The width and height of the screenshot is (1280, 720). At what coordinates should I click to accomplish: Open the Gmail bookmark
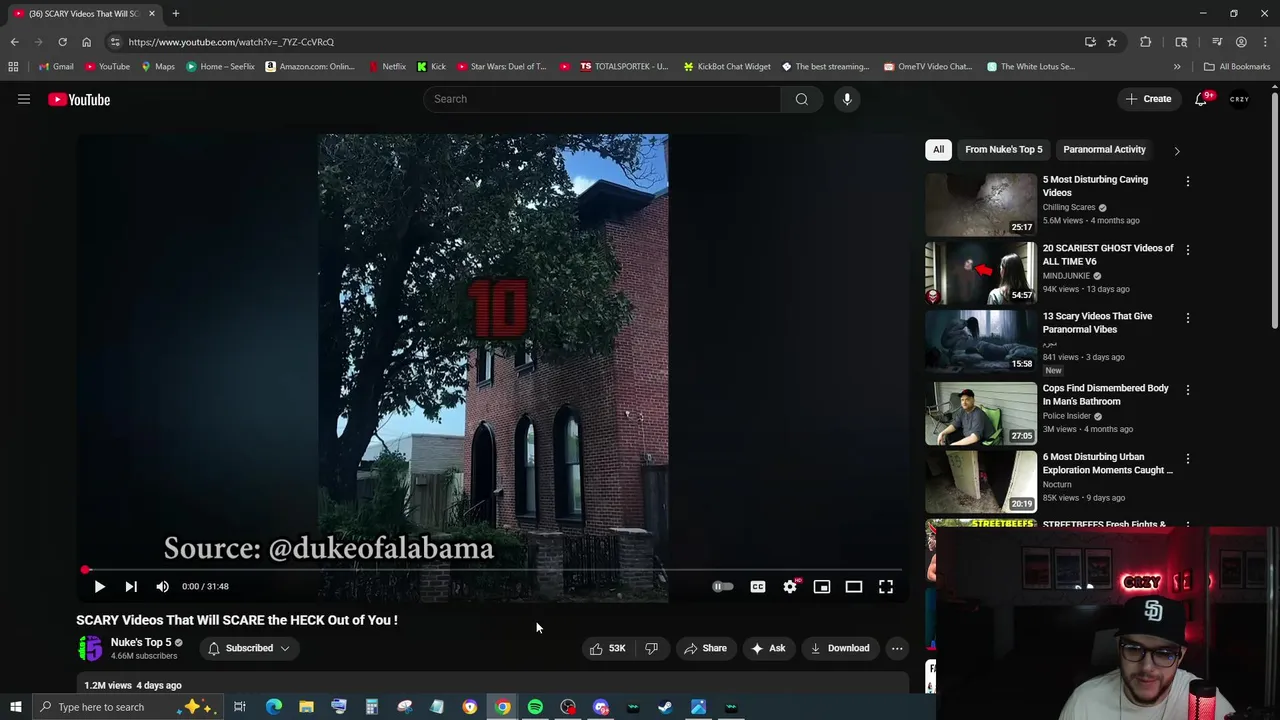click(55, 67)
